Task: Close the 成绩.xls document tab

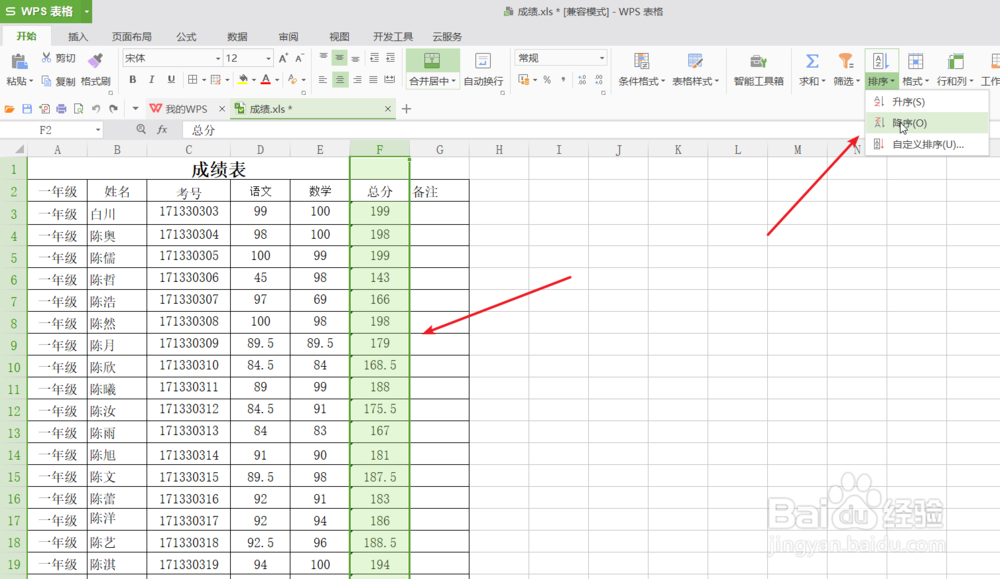Action: (x=387, y=109)
